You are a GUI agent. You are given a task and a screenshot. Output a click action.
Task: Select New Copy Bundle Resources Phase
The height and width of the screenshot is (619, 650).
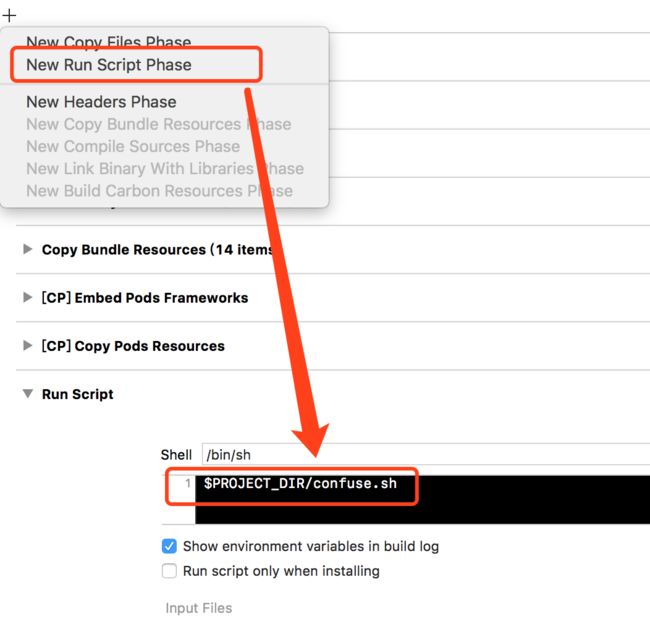[x=158, y=124]
